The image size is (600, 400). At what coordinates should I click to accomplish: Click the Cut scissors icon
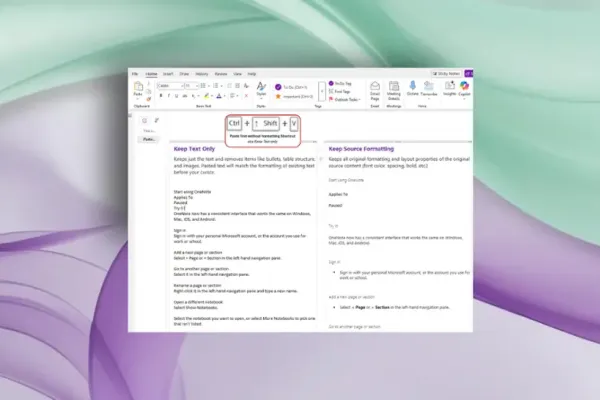point(149,85)
